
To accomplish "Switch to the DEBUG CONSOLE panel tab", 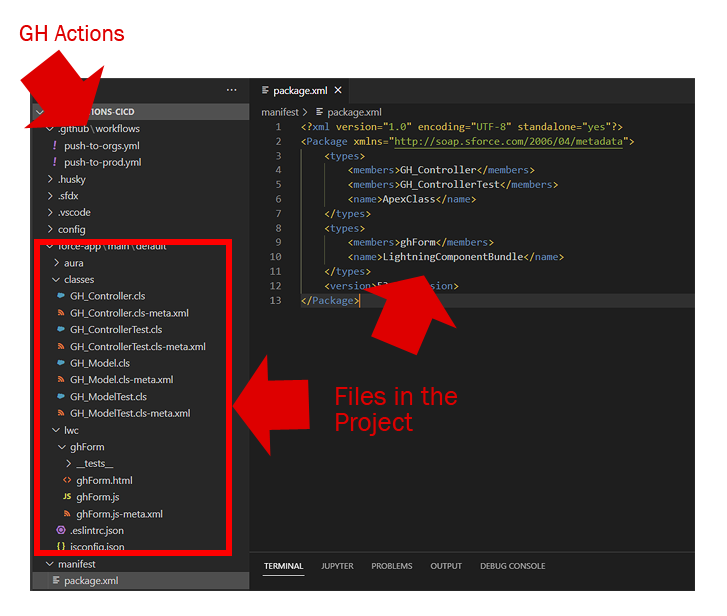I will coord(512,566).
